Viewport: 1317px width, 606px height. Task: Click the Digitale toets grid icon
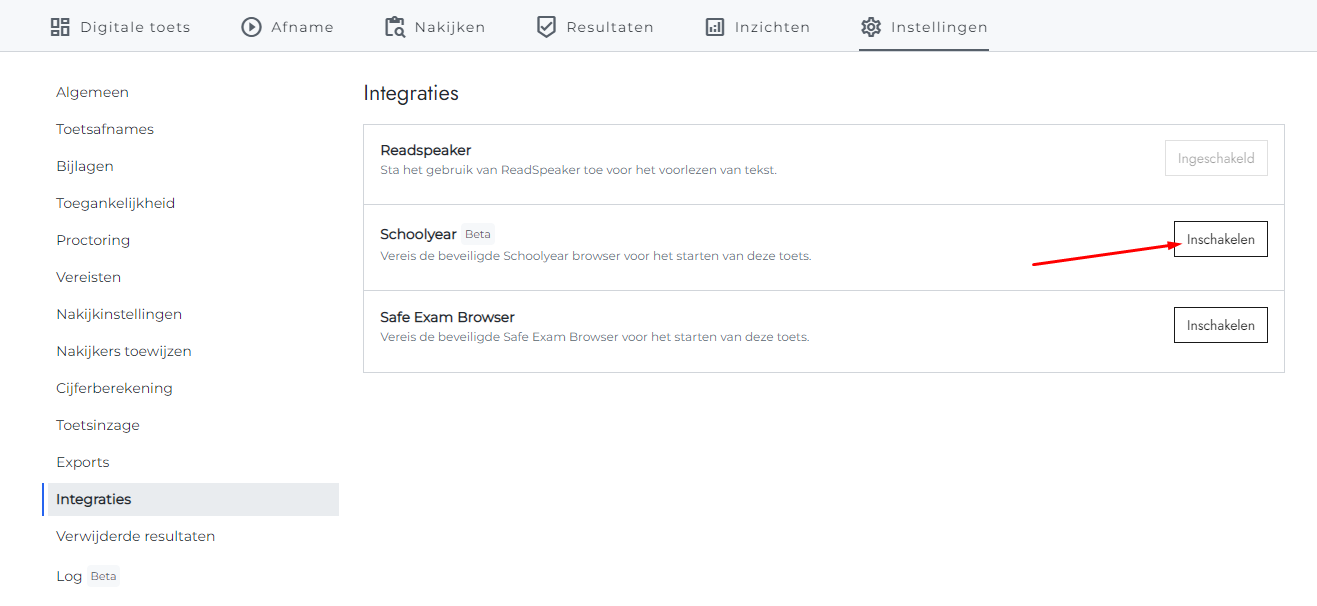60,27
